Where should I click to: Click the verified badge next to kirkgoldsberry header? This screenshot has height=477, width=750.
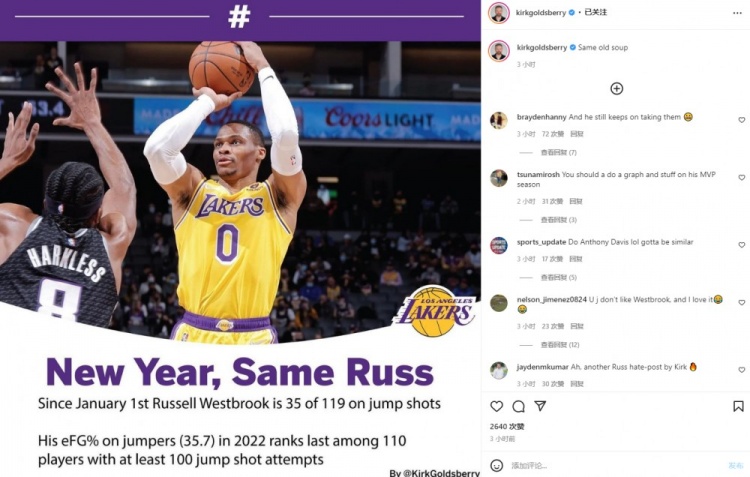coord(571,13)
